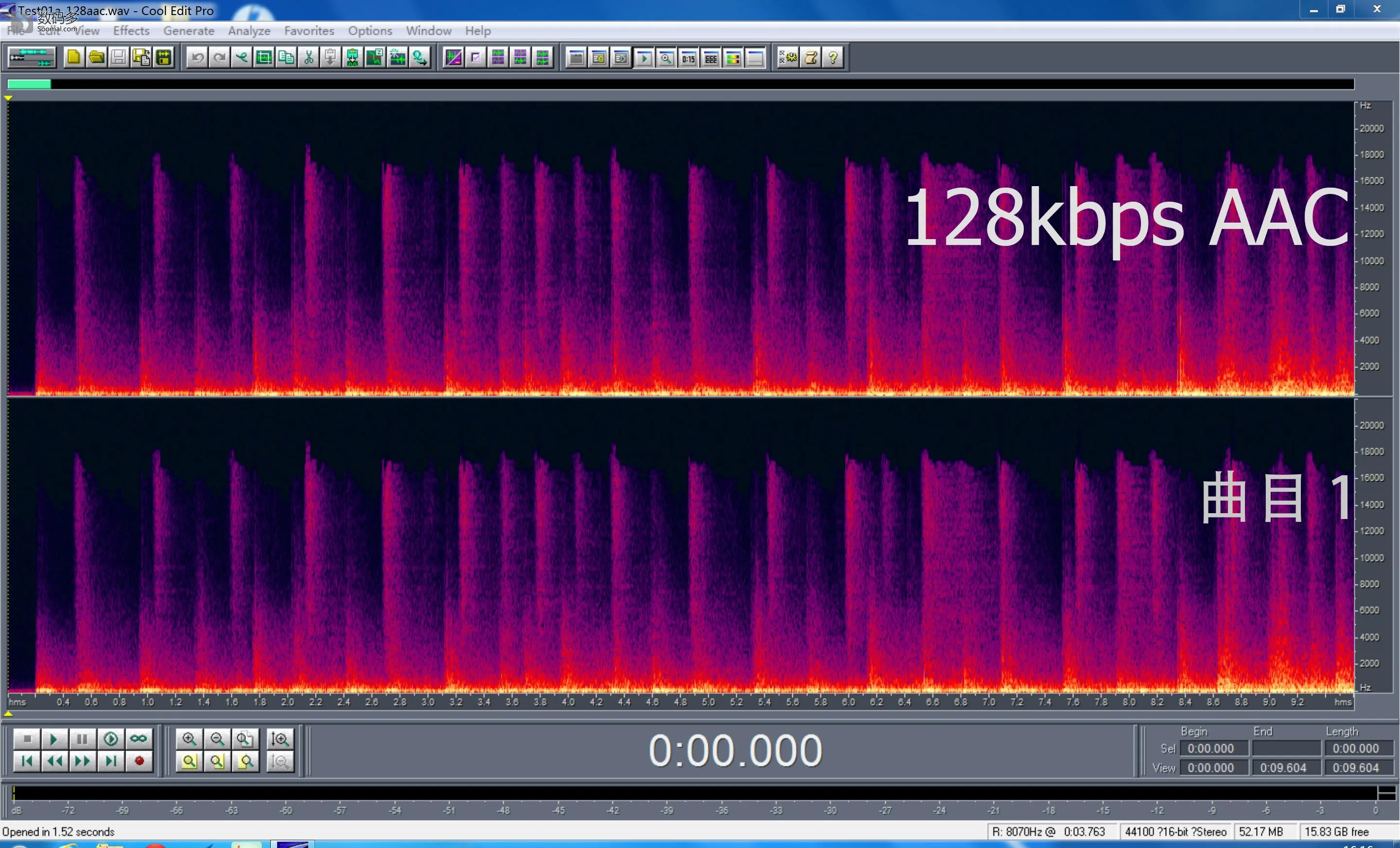The height and width of the screenshot is (848, 1400).
Task: Click the Save floppy disk icon
Action: click(x=118, y=57)
